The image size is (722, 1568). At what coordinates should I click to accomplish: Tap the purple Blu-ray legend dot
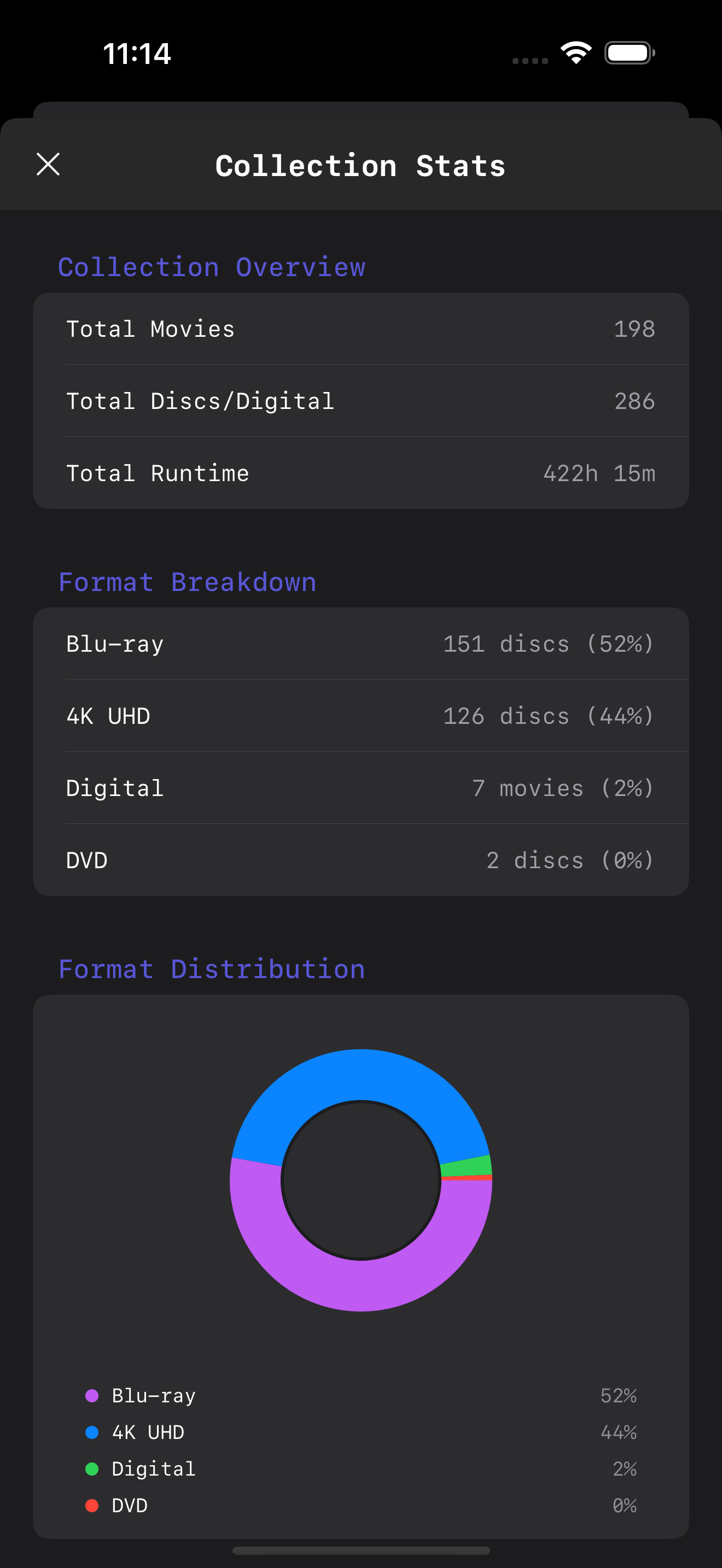pos(92,1396)
